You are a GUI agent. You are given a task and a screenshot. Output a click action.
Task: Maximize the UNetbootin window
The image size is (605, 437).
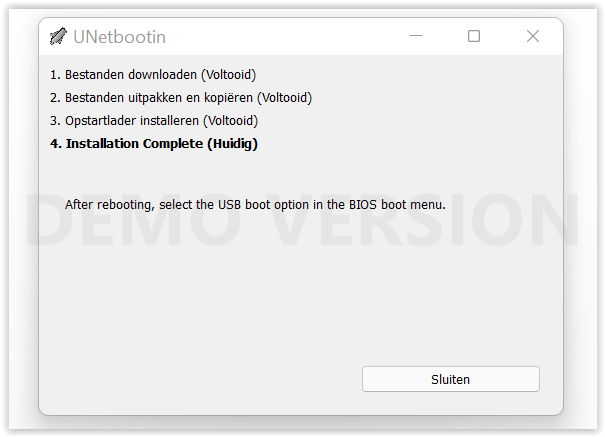click(x=474, y=37)
